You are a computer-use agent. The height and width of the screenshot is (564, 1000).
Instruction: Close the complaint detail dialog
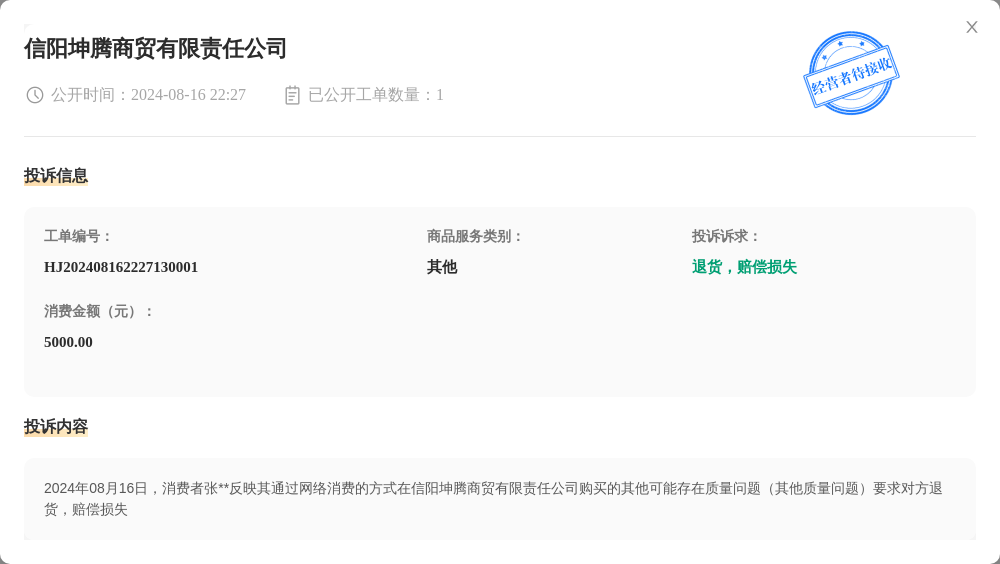(x=971, y=27)
